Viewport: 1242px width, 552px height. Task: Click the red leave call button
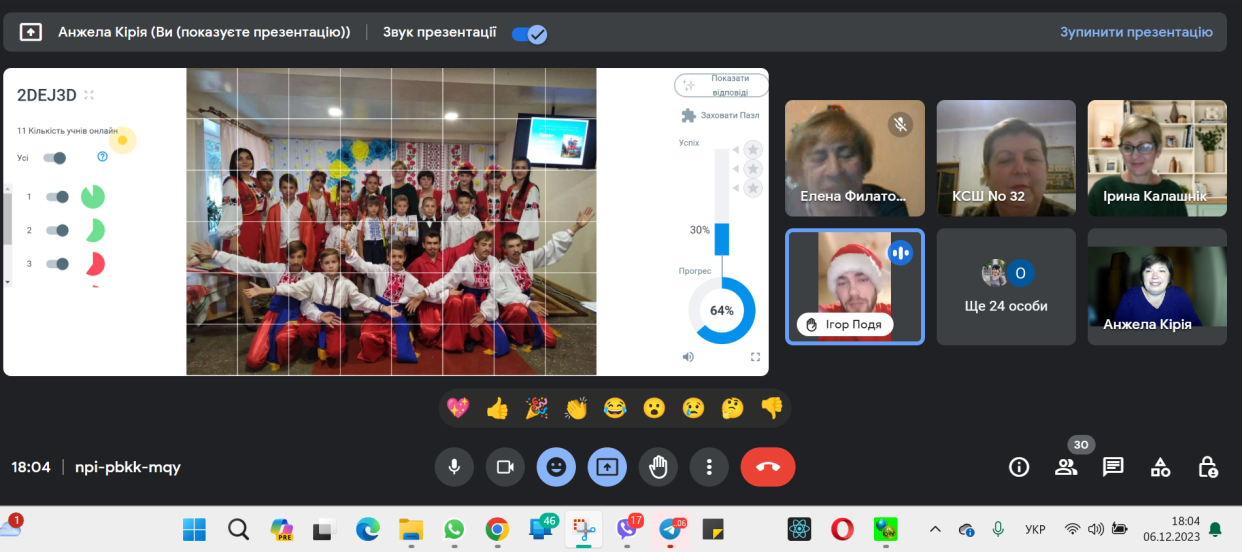coord(767,467)
